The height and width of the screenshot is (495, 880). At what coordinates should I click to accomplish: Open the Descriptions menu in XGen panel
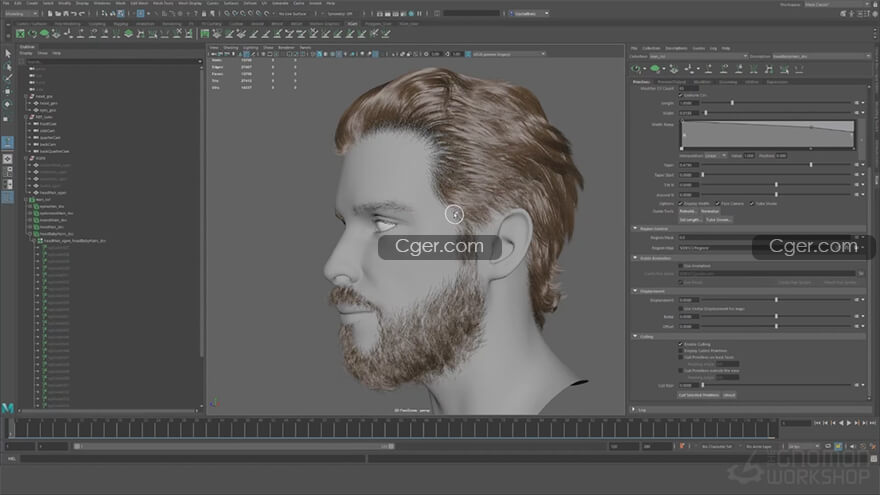pos(676,47)
